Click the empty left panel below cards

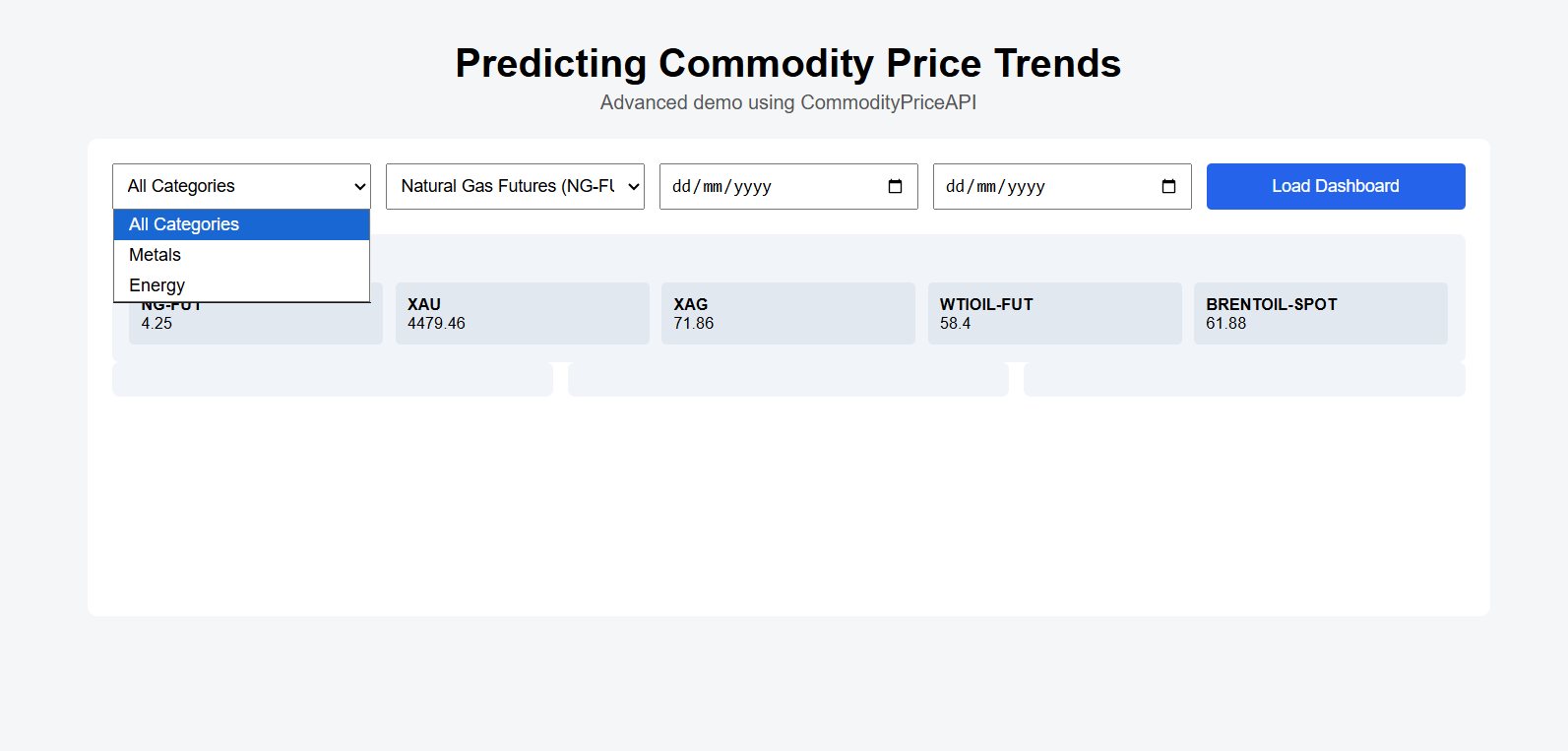pyautogui.click(x=332, y=380)
